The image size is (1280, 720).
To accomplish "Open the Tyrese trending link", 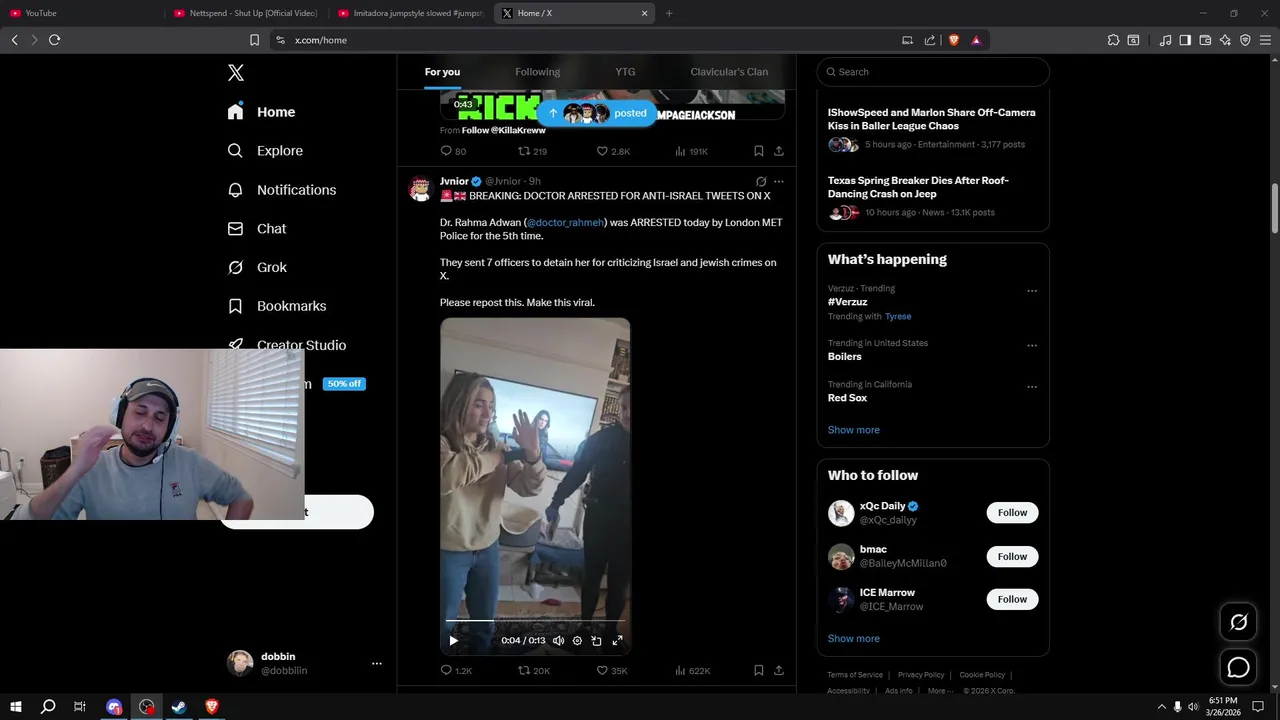I will (898, 317).
